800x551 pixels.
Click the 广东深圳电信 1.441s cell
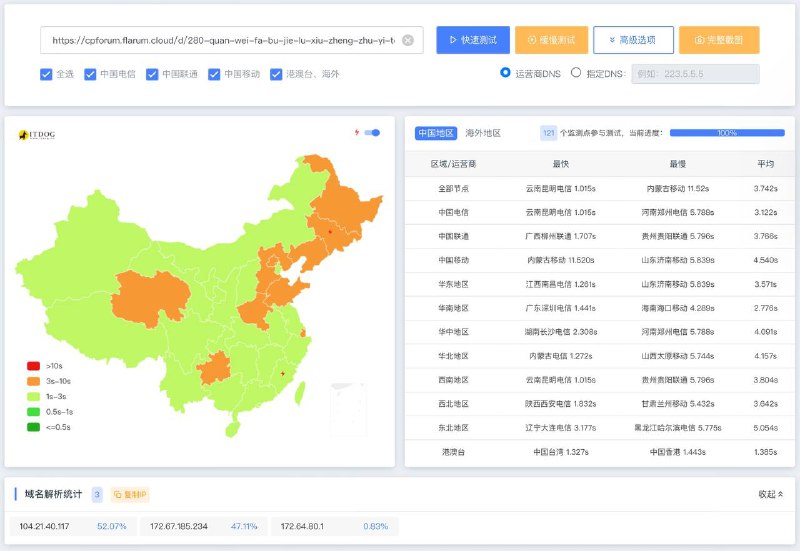[x=561, y=308]
